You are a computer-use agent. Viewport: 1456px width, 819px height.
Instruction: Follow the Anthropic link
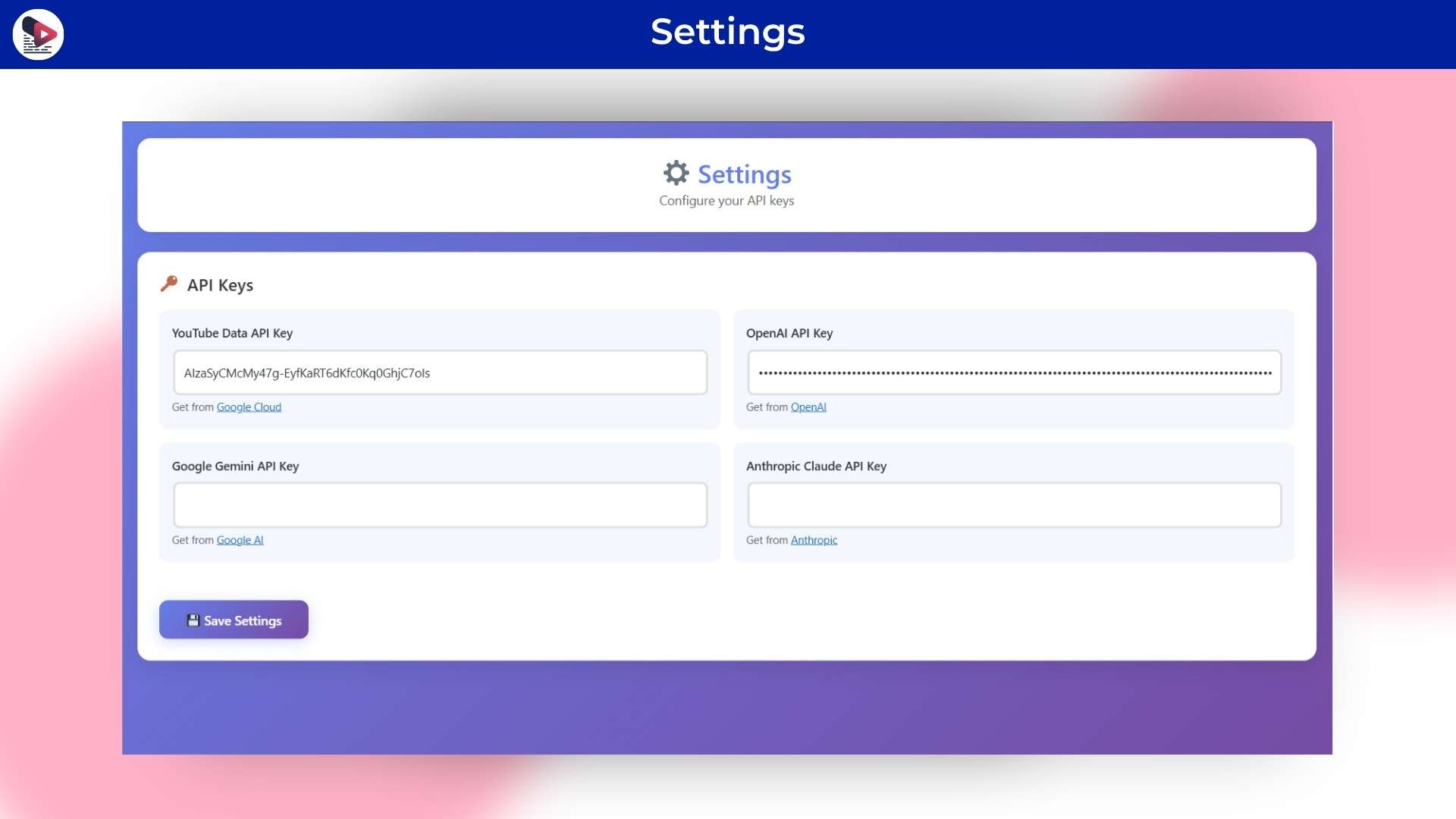[x=814, y=540]
